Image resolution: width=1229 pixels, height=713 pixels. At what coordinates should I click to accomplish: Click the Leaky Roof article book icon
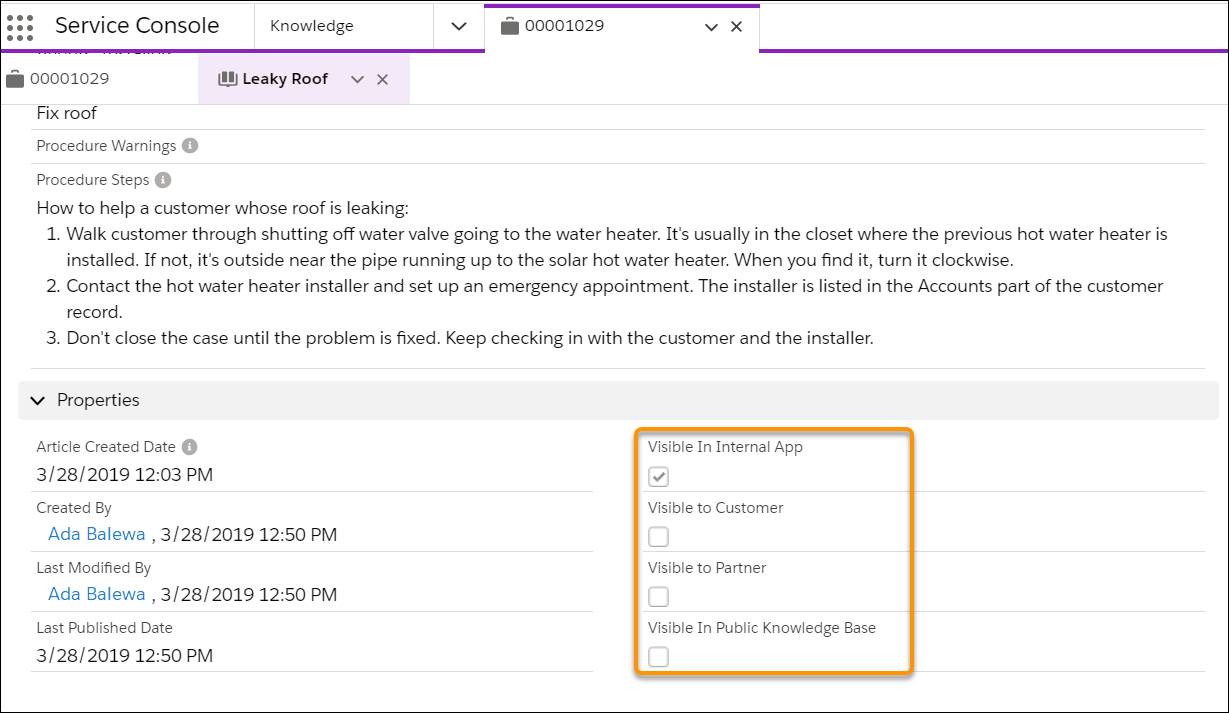tap(227, 79)
